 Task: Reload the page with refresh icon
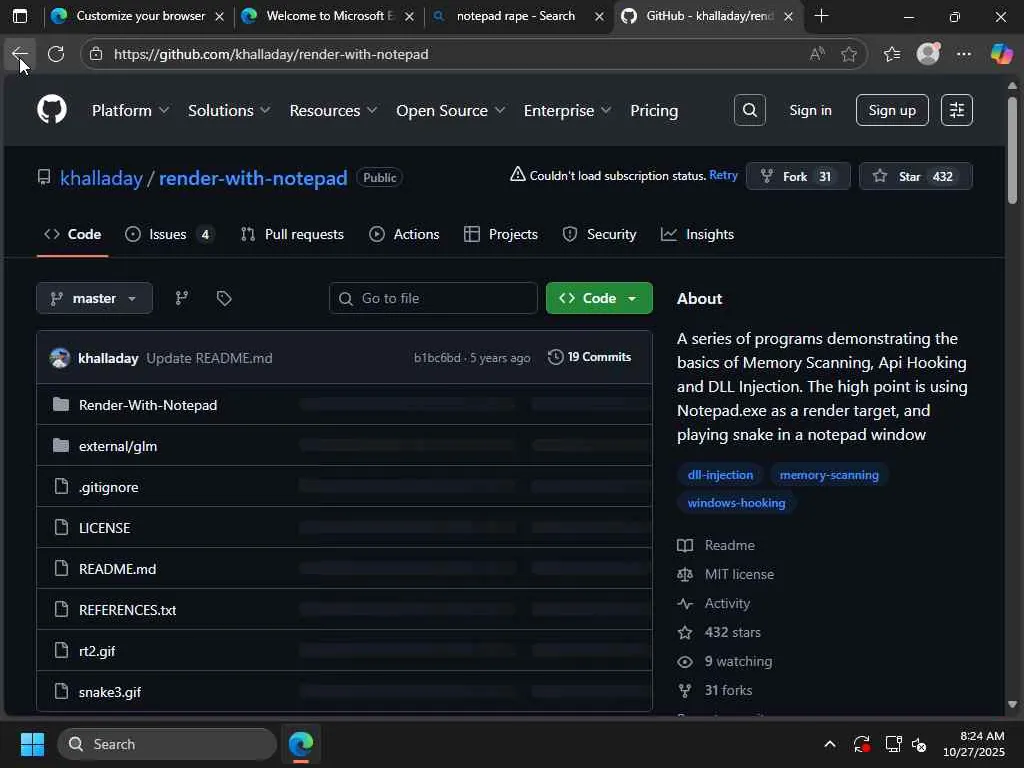pyautogui.click(x=56, y=54)
